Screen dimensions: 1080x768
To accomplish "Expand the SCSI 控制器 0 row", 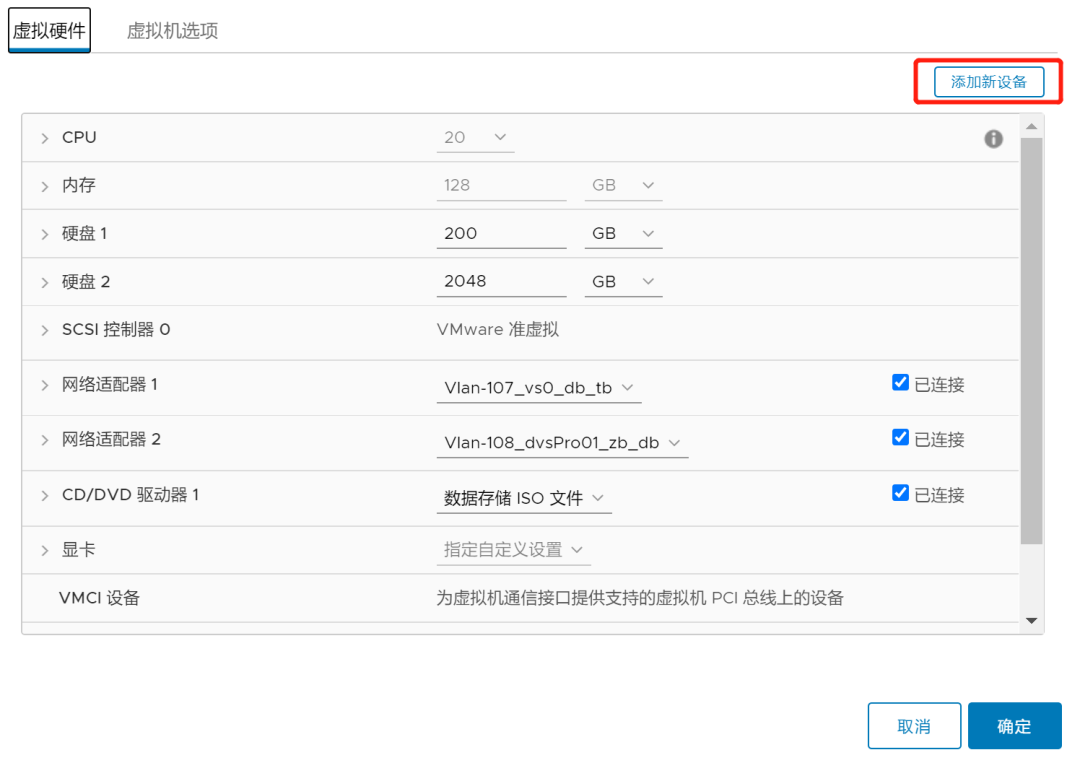I will (x=45, y=331).
